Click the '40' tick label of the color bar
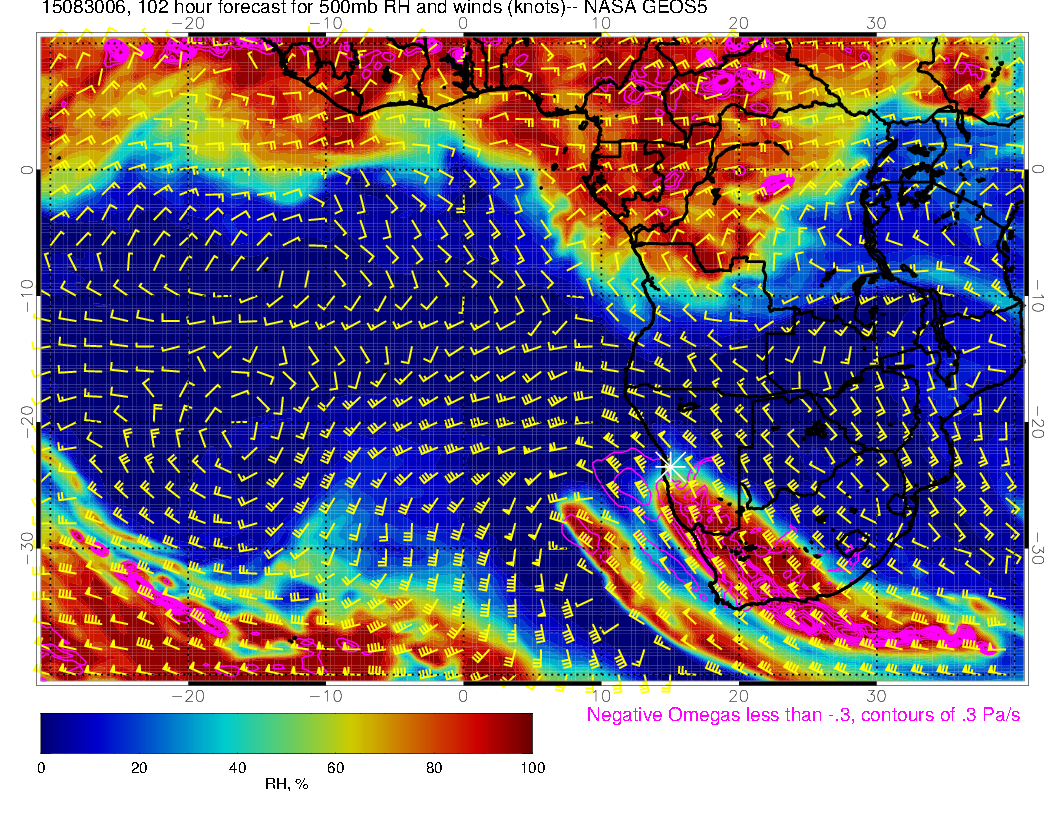Viewport: 1056px width, 816px height. pyautogui.click(x=238, y=768)
